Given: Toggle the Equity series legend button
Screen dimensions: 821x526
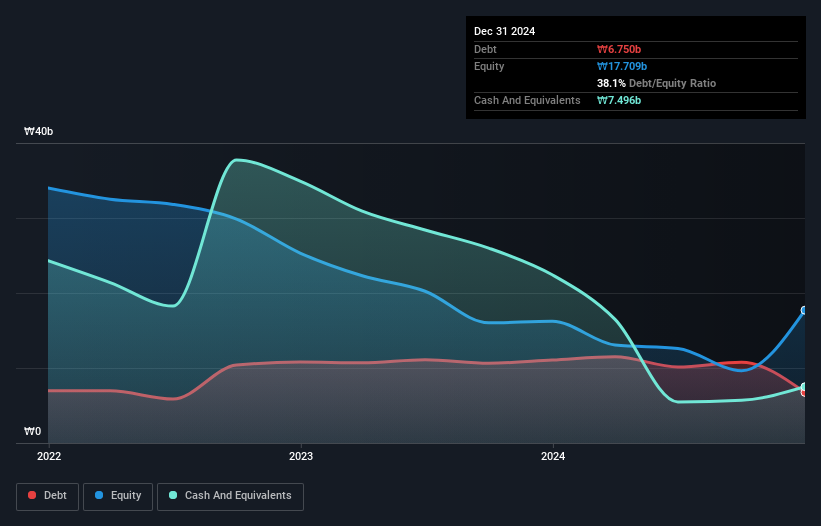Looking at the screenshot, I should [118, 496].
